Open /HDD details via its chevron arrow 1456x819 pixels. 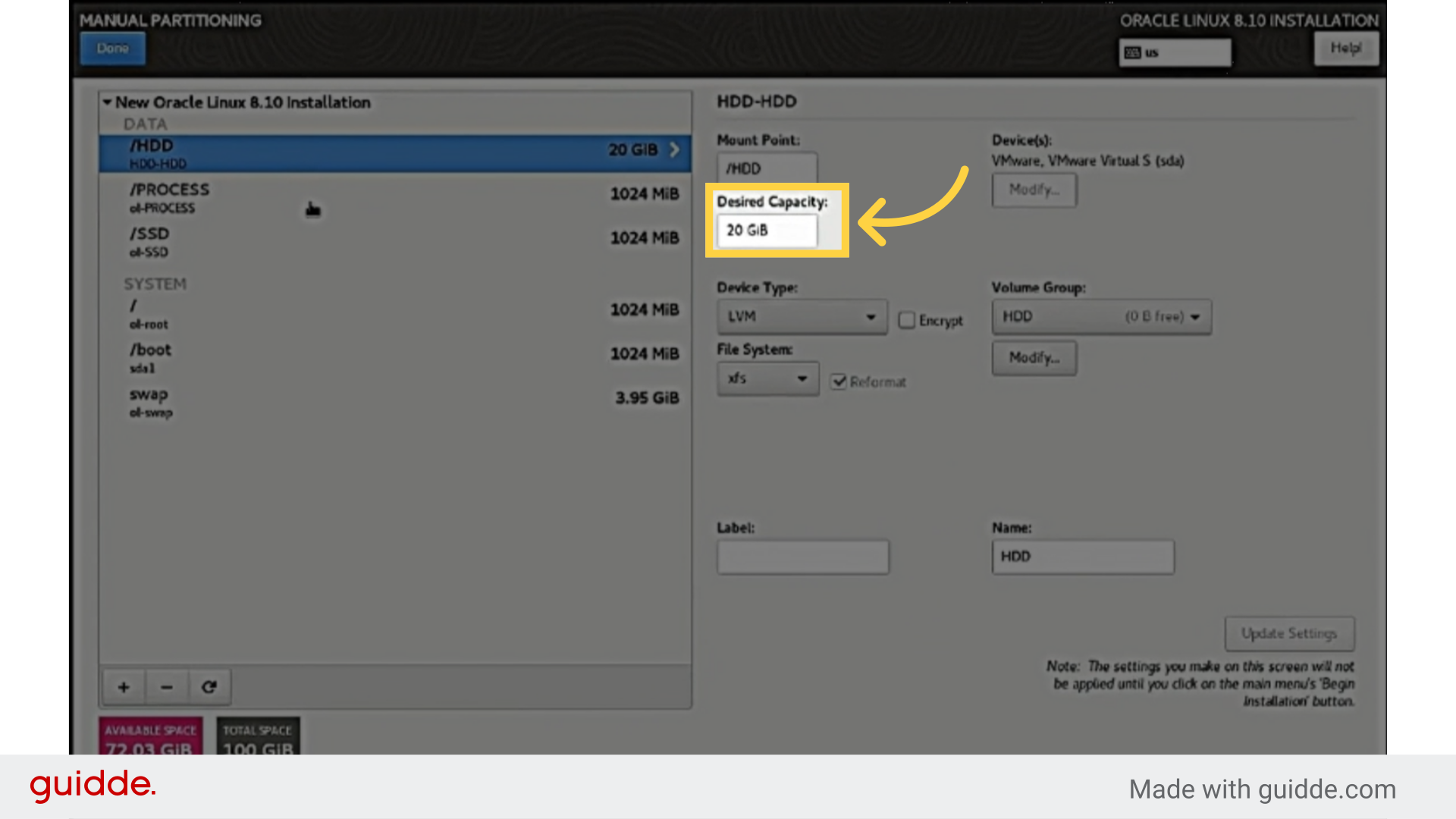[673, 149]
